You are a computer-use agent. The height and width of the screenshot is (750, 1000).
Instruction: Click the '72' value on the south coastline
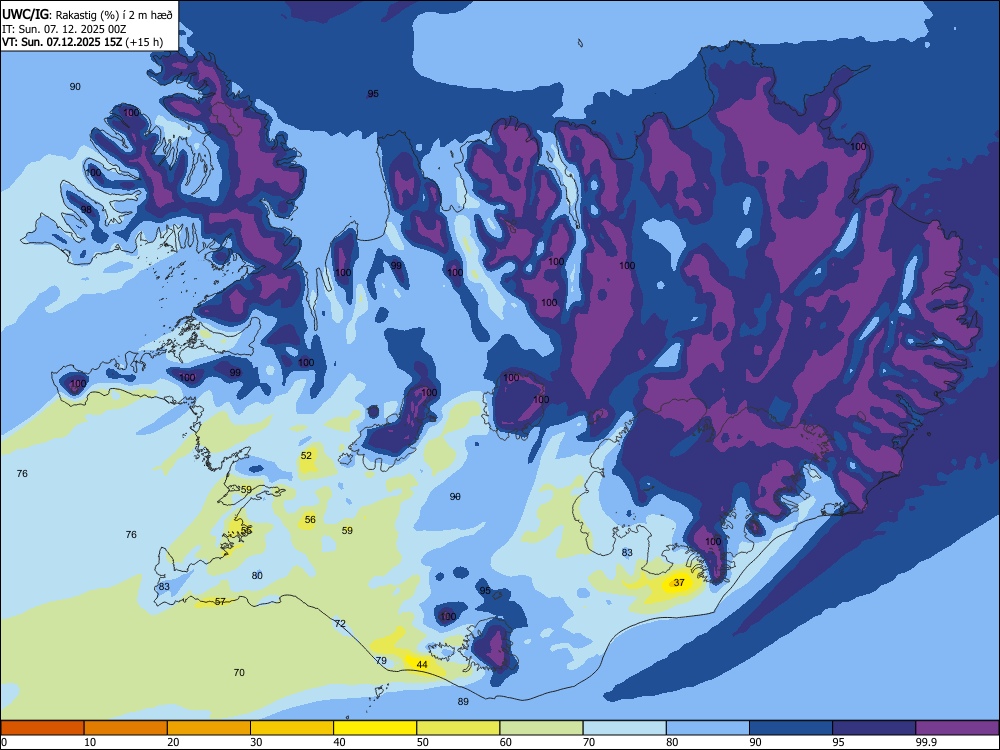340,623
